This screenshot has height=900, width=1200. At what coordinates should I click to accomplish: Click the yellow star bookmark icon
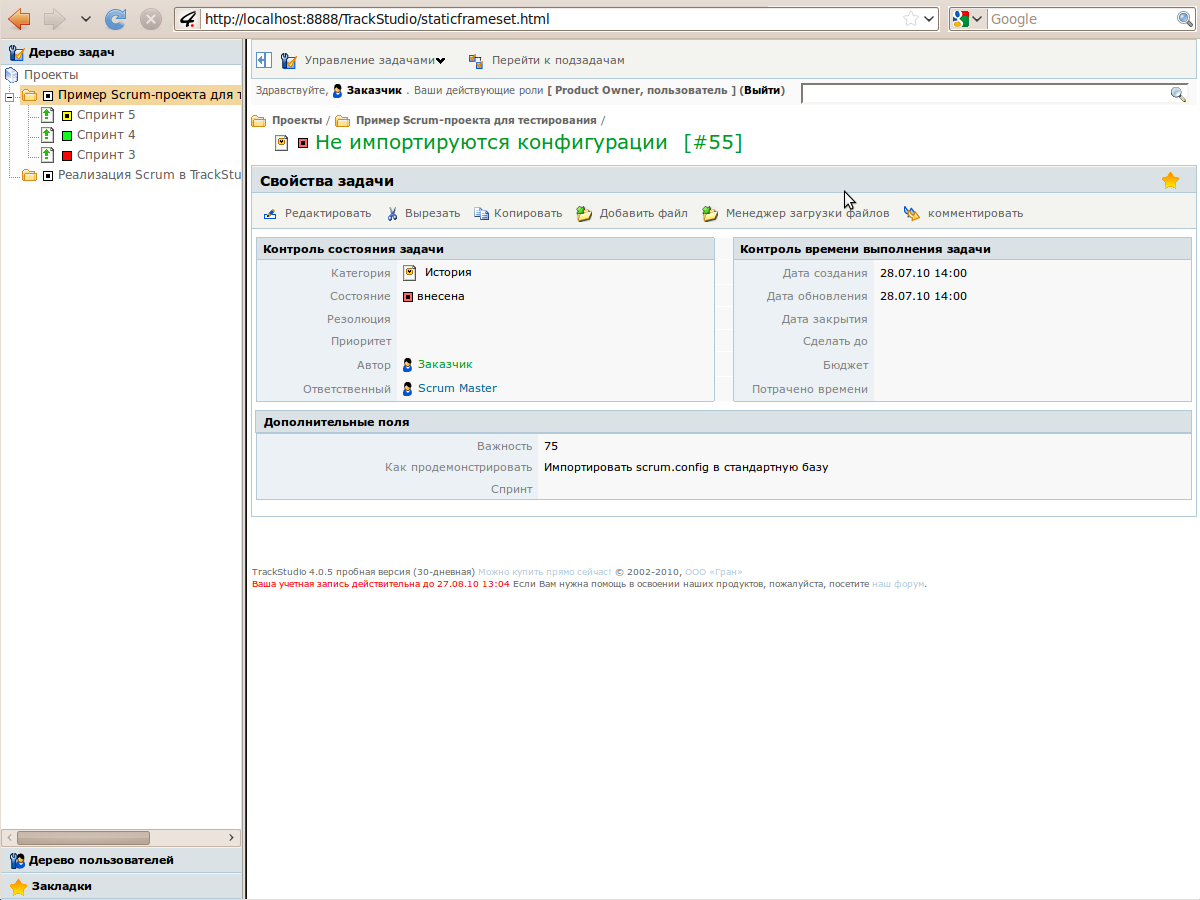(1170, 181)
